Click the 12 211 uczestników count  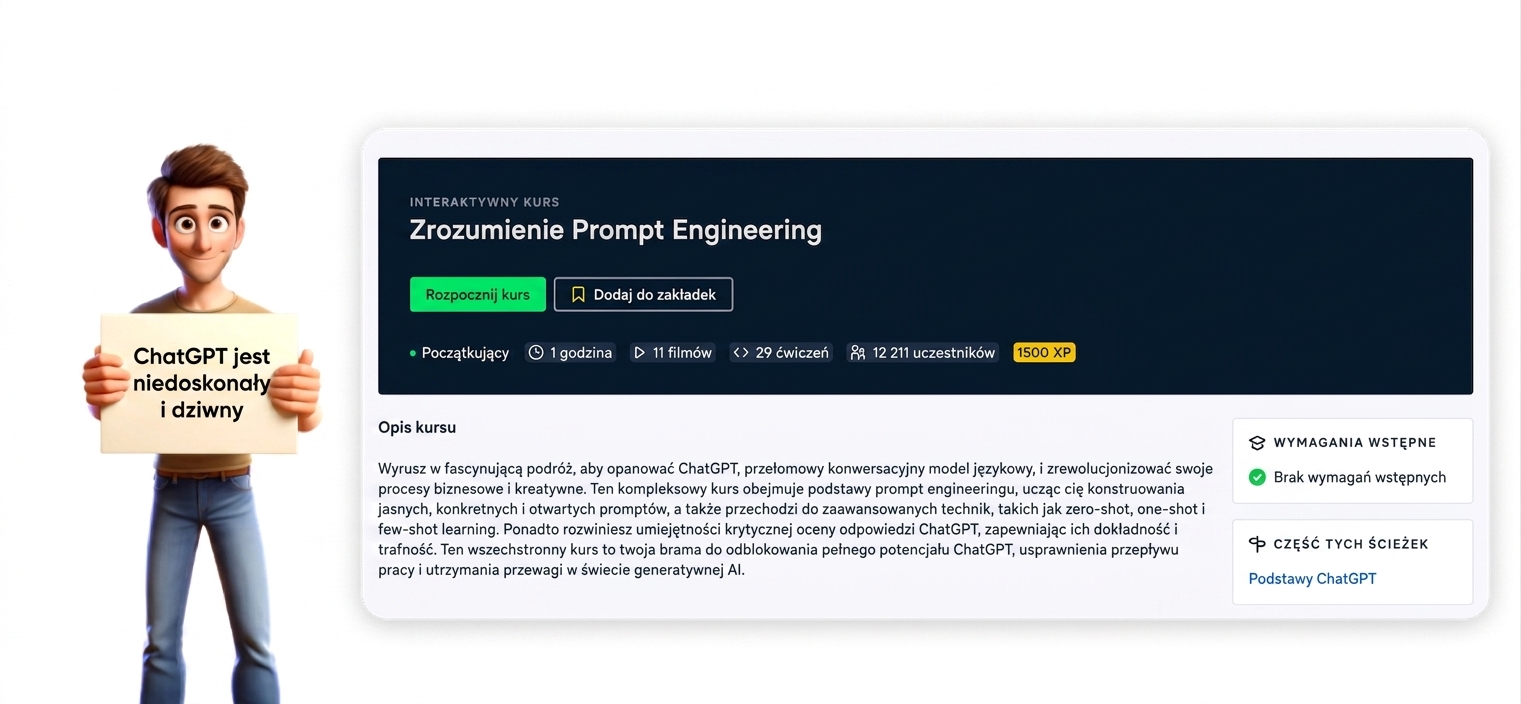click(934, 352)
